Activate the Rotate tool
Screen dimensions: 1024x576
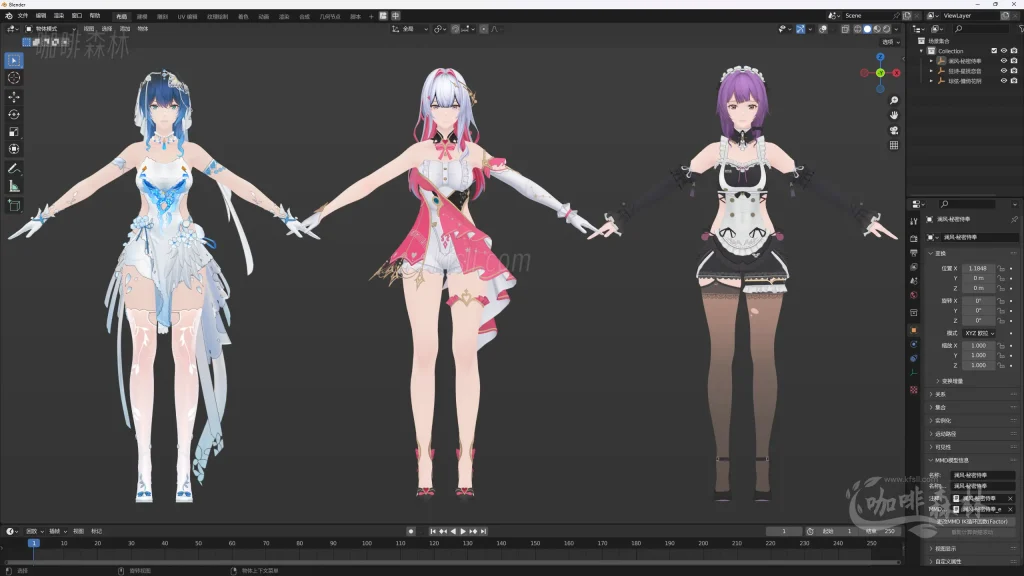pyautogui.click(x=14, y=114)
